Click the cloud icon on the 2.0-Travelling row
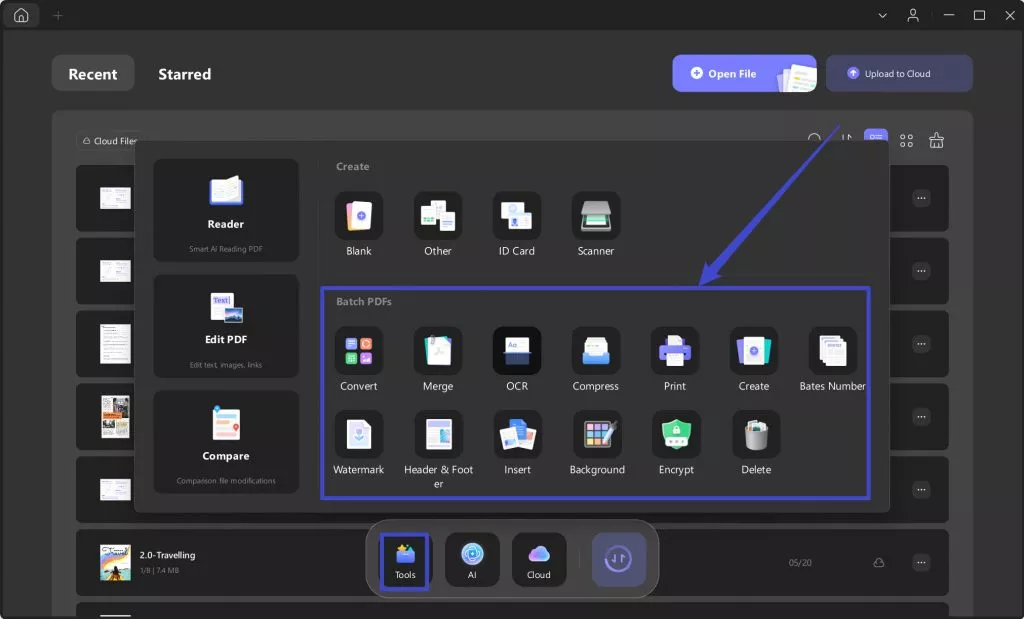The height and width of the screenshot is (619, 1024). tap(879, 563)
